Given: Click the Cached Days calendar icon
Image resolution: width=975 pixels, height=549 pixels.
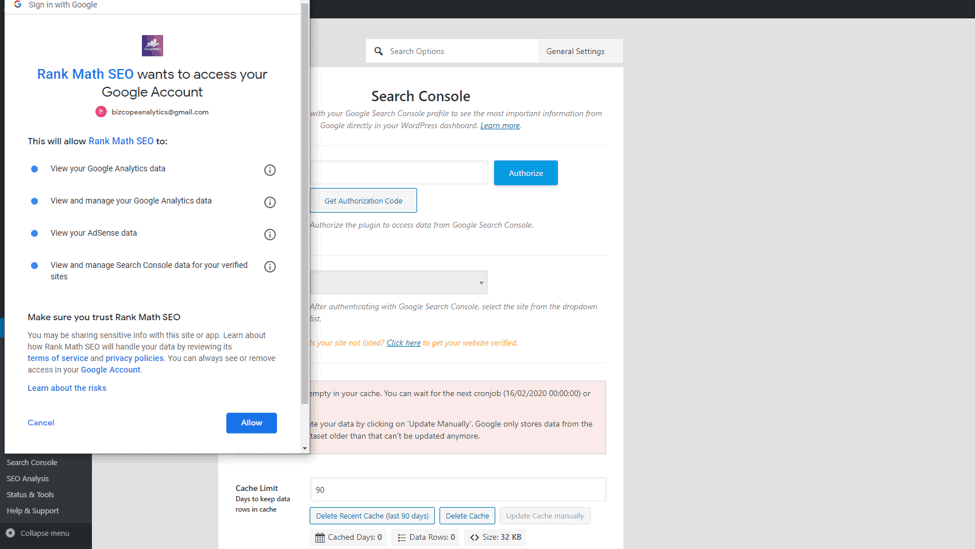Looking at the screenshot, I should (x=320, y=537).
